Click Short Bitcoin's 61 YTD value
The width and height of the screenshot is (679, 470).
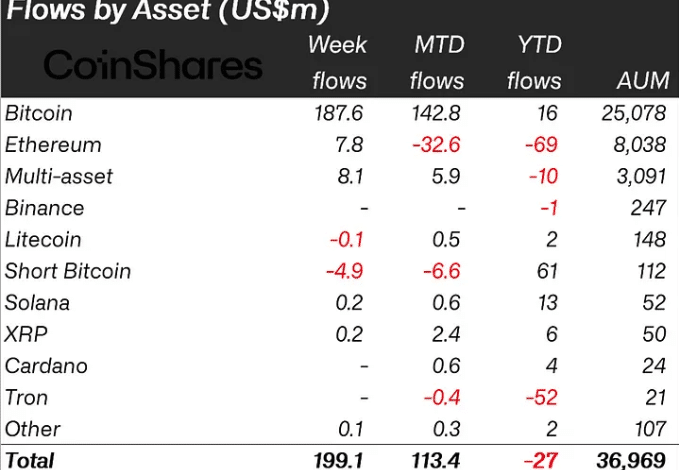(x=548, y=271)
